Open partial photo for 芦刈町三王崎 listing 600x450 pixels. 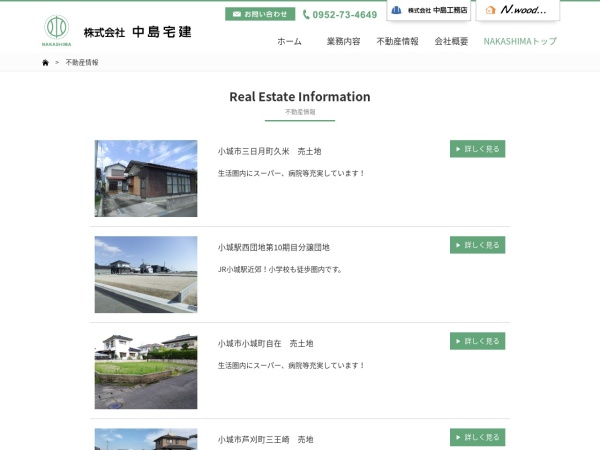(x=146, y=439)
